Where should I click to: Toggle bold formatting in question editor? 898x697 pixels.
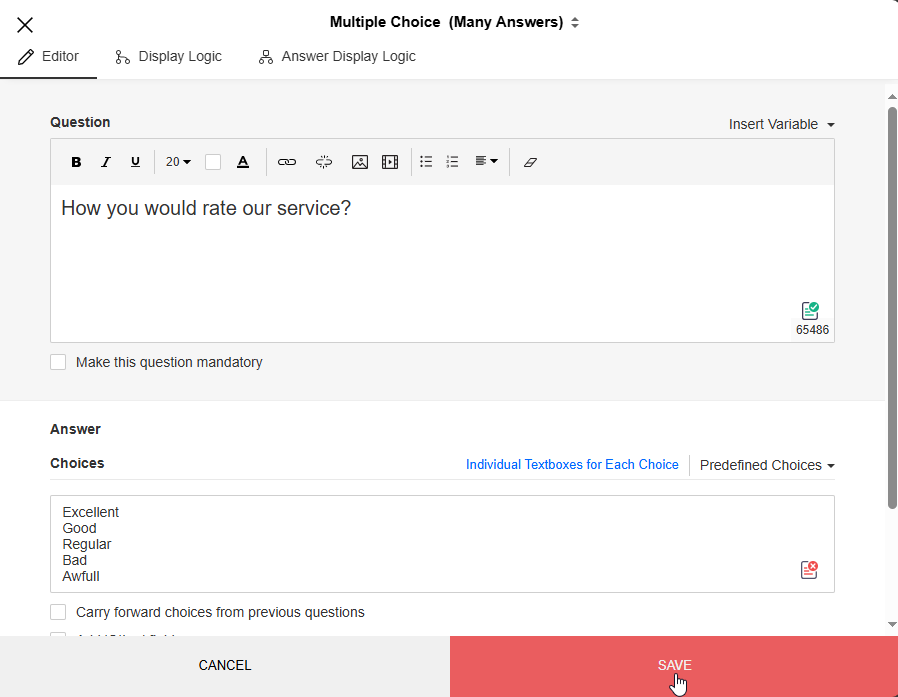(76, 162)
